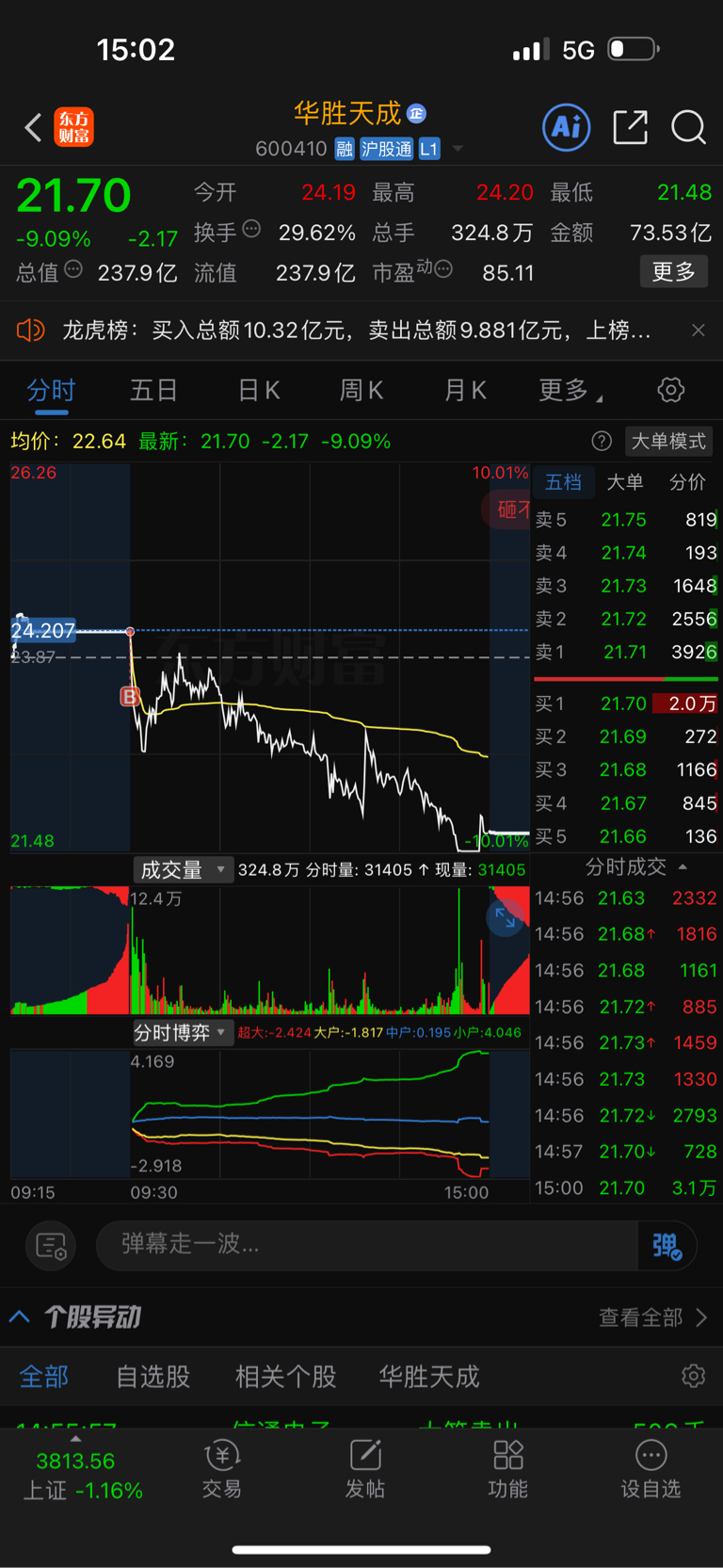Switch to the 日K chart tab
Image resolution: width=723 pixels, height=1568 pixels.
(259, 390)
